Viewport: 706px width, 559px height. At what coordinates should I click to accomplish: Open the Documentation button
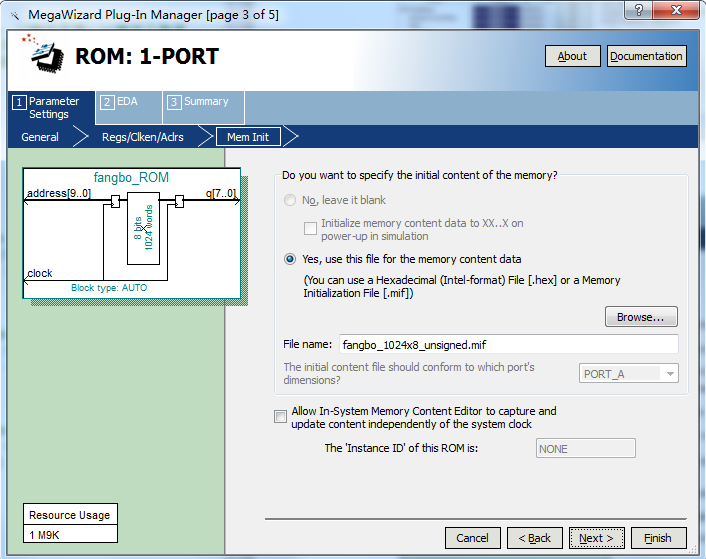click(x=646, y=56)
